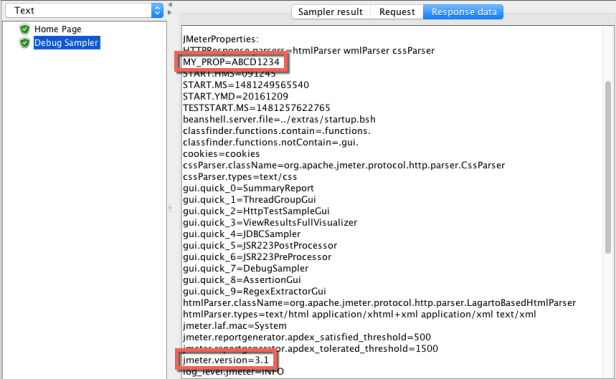Click the vertical scrollbar of the response pane
The image size is (616, 379).
click(608, 167)
